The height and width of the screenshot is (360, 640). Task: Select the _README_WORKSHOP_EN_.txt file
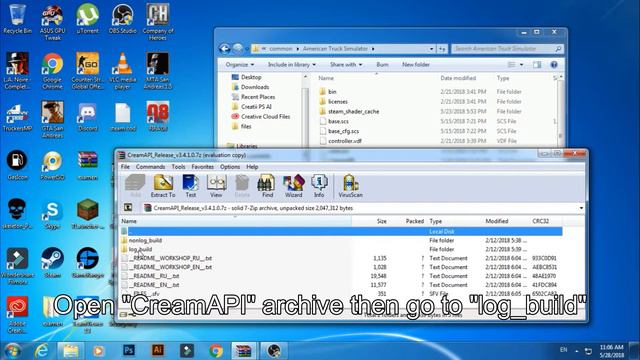coord(170,267)
